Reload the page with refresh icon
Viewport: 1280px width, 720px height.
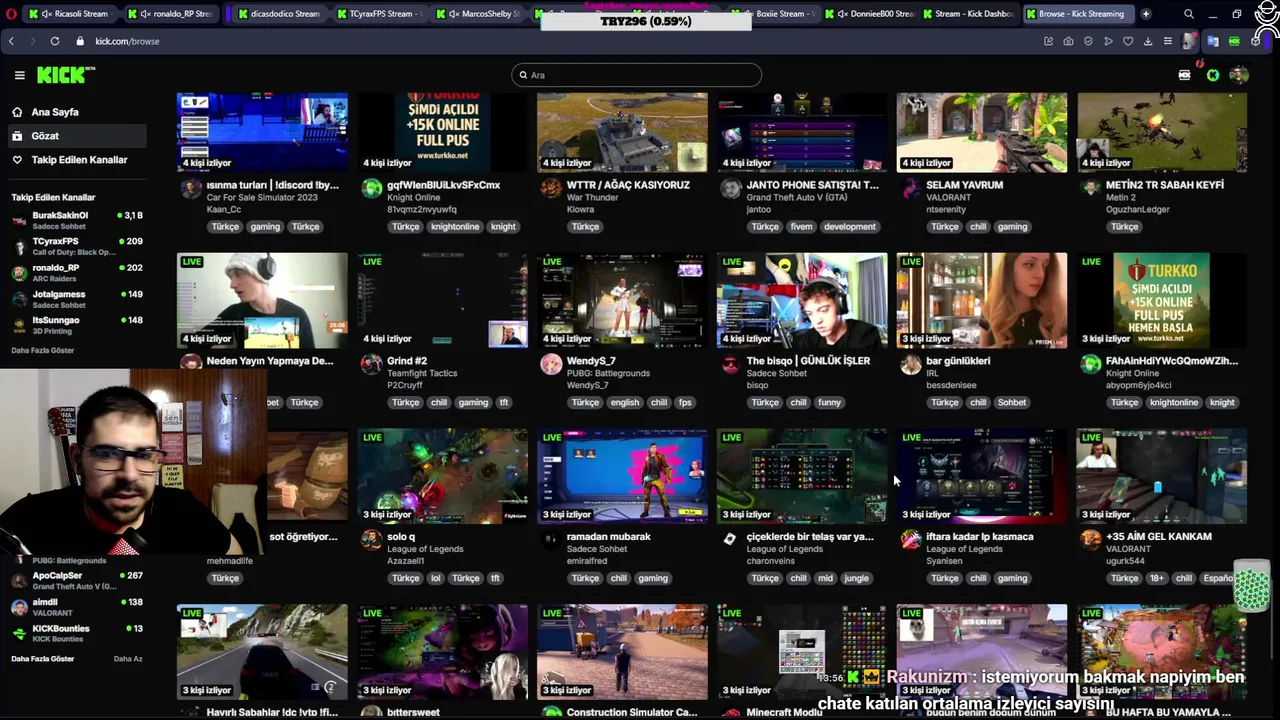54,41
